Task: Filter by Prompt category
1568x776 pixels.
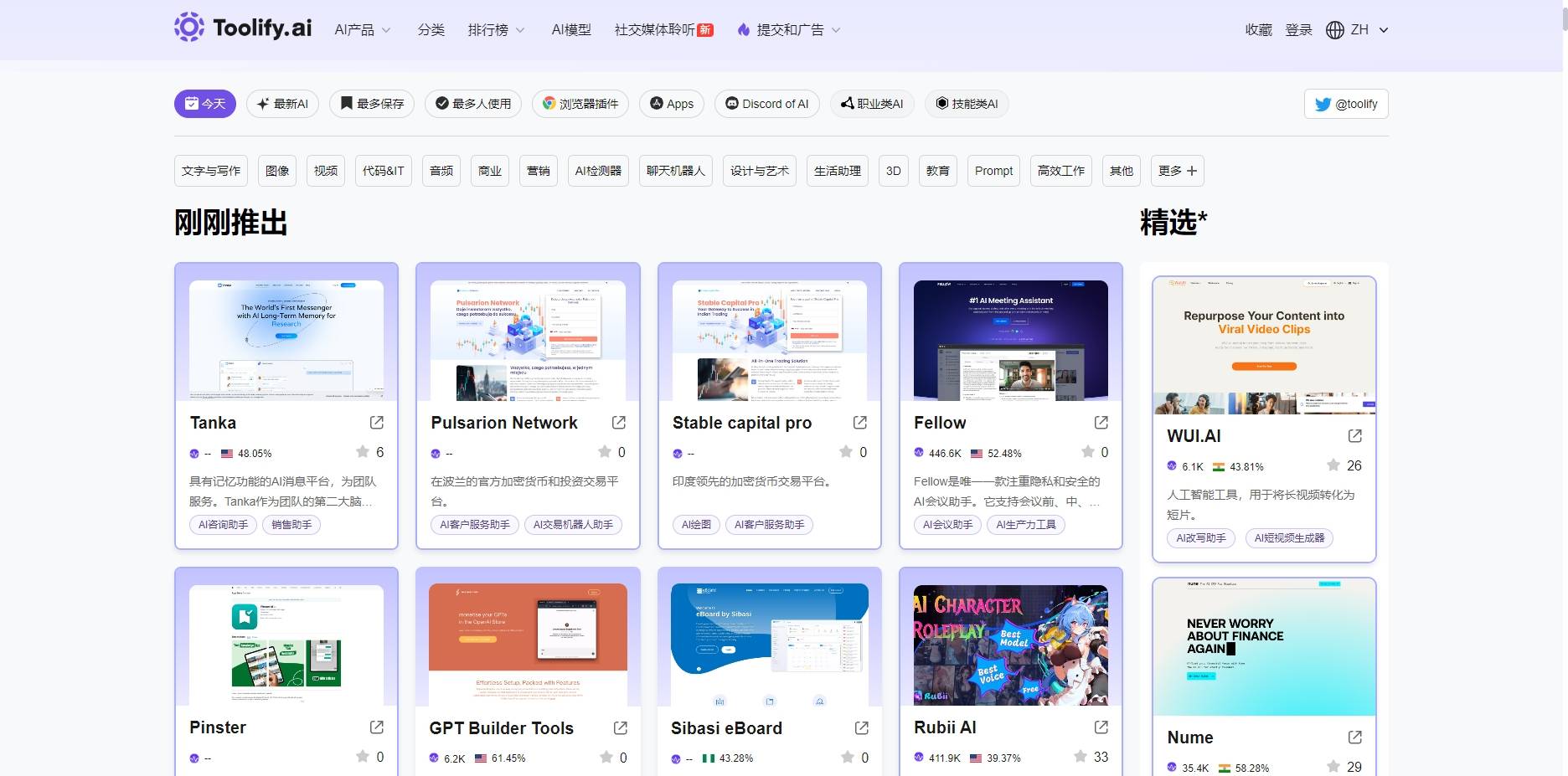Action: [x=994, y=171]
